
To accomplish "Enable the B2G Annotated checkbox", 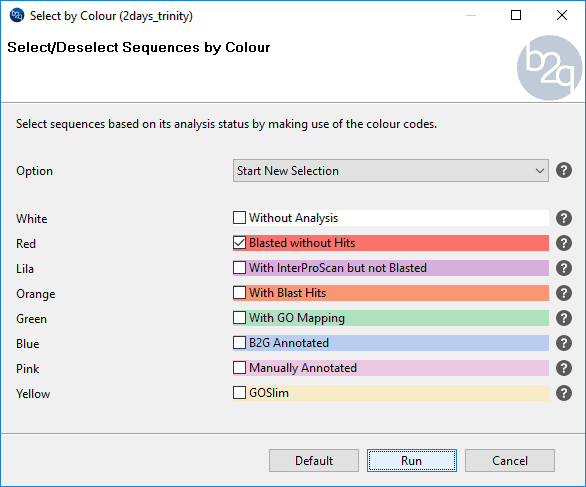I will [x=239, y=343].
